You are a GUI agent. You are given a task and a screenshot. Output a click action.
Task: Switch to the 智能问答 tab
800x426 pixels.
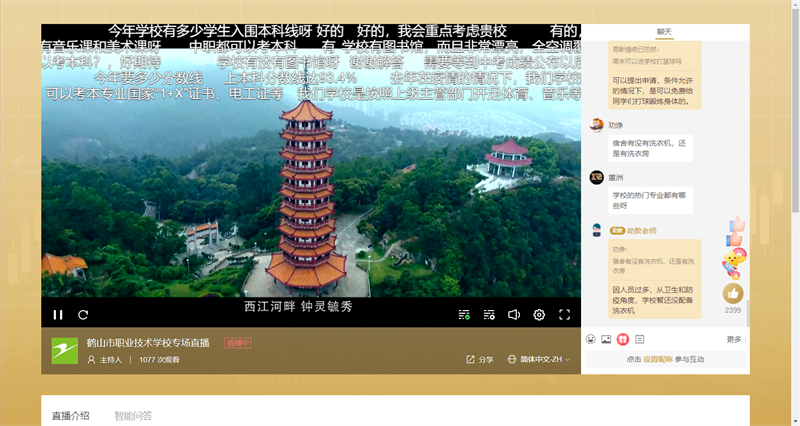(x=133, y=415)
